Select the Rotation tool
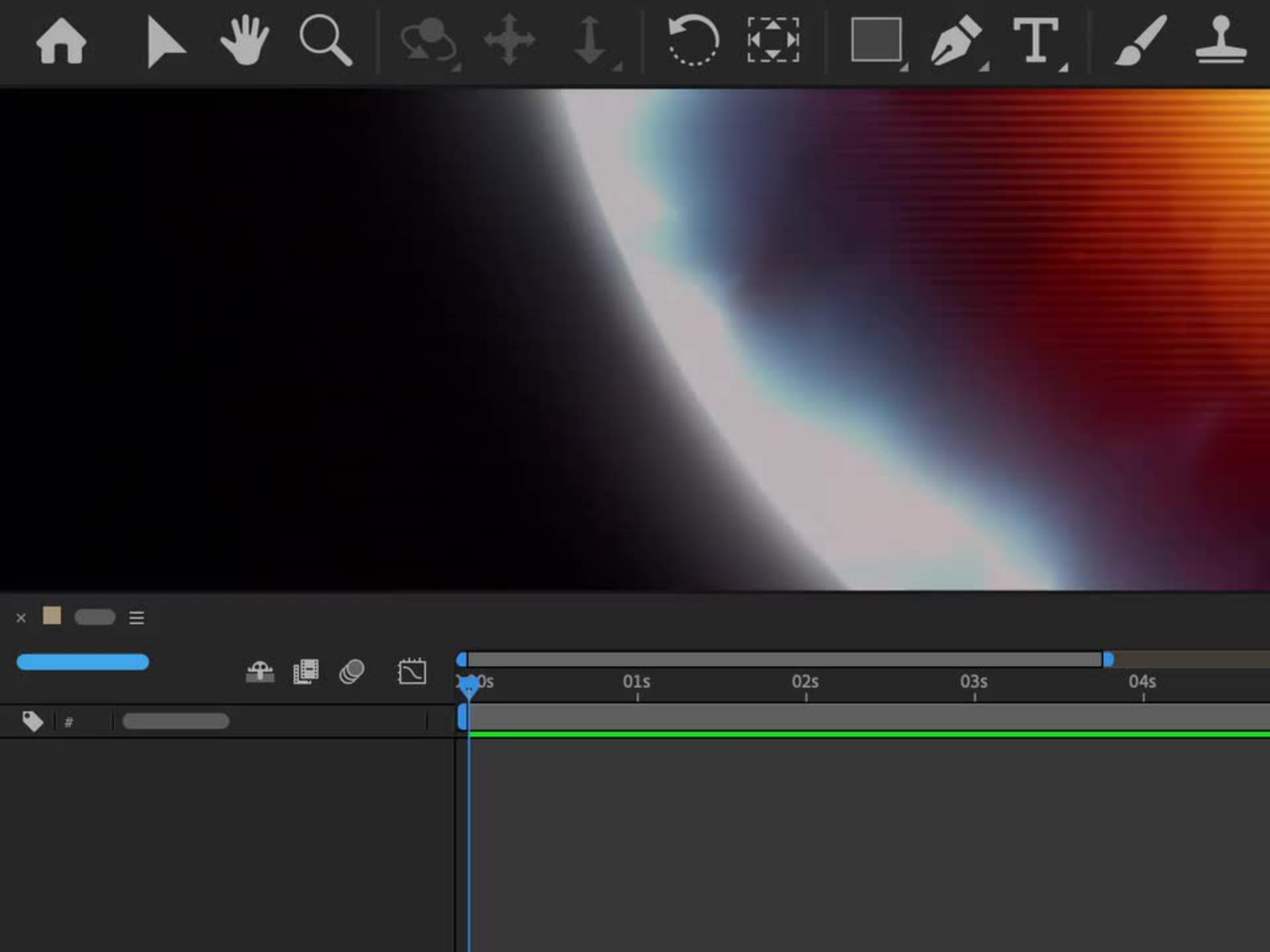 pos(693,41)
